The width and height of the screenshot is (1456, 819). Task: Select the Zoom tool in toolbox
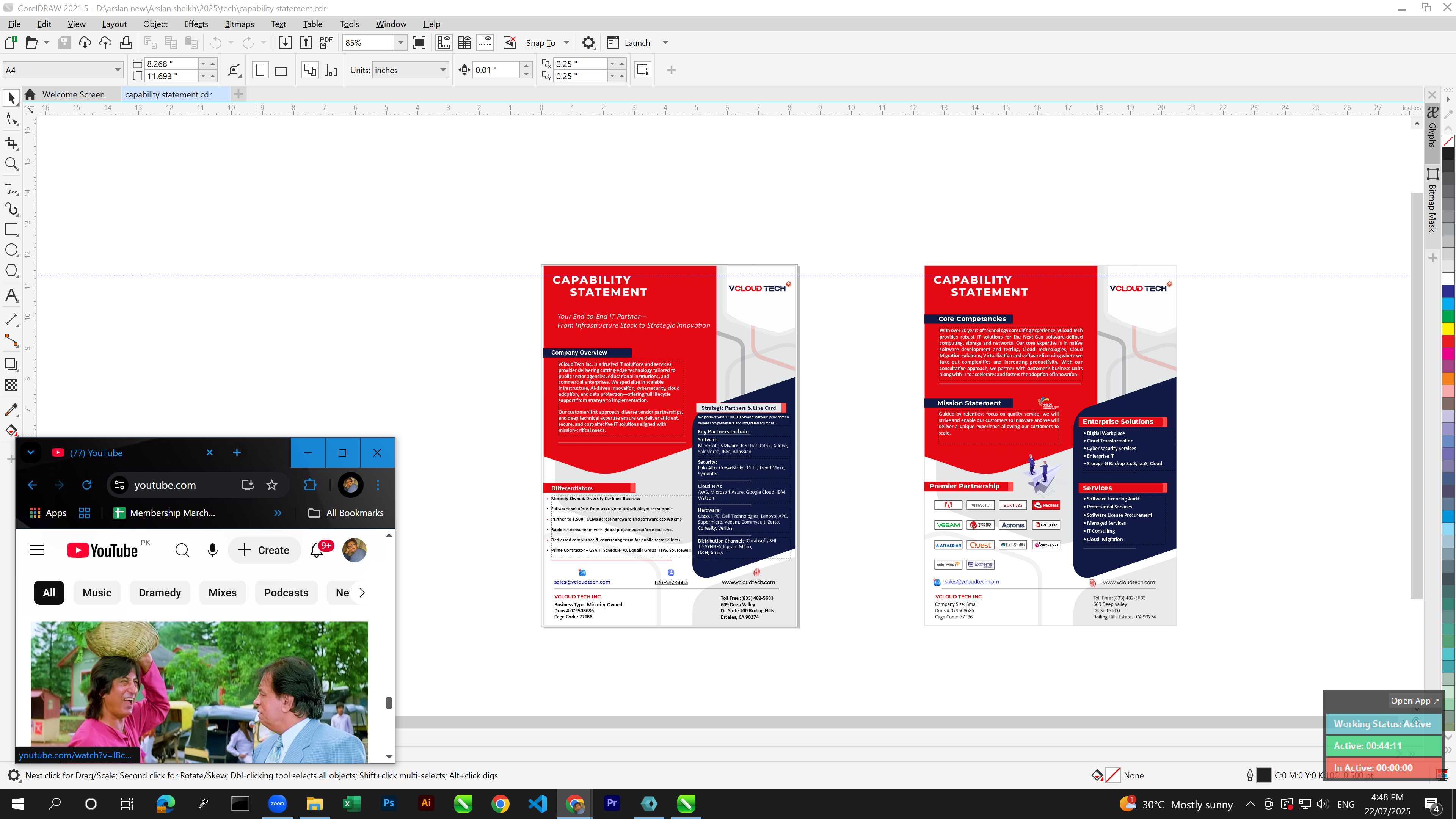(11, 165)
